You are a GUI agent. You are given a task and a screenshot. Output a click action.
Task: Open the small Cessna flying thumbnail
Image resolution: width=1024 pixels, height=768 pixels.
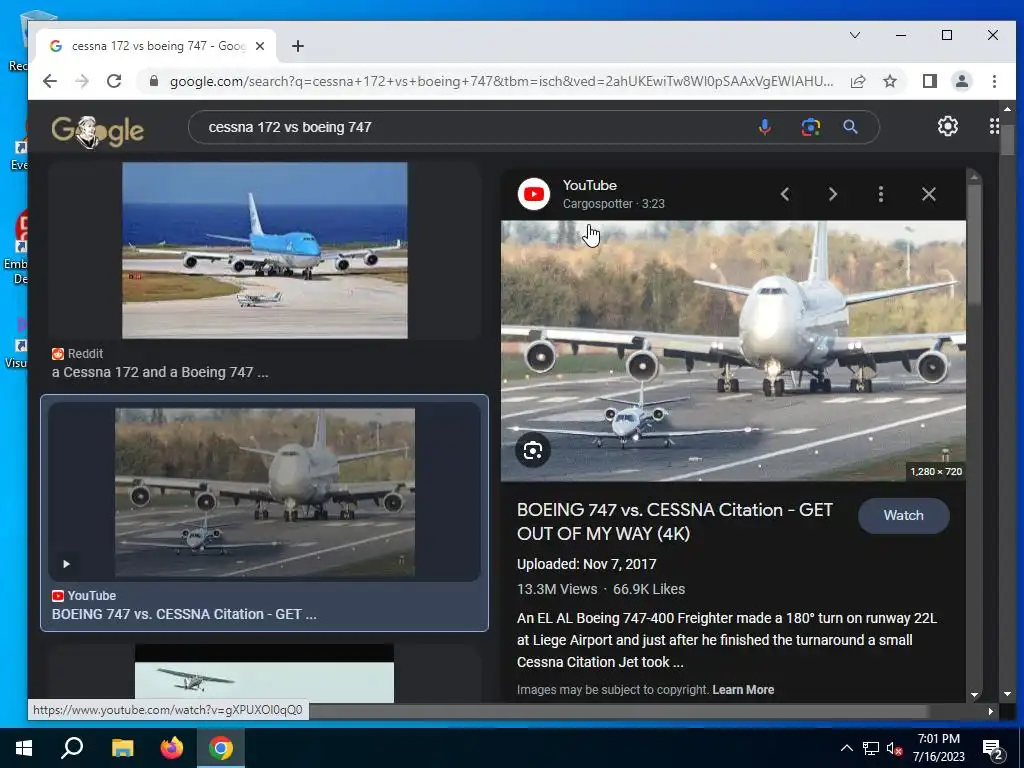pyautogui.click(x=264, y=675)
